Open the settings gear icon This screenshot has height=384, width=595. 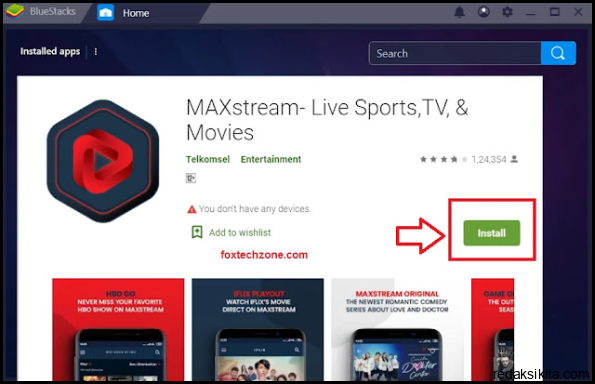click(507, 12)
